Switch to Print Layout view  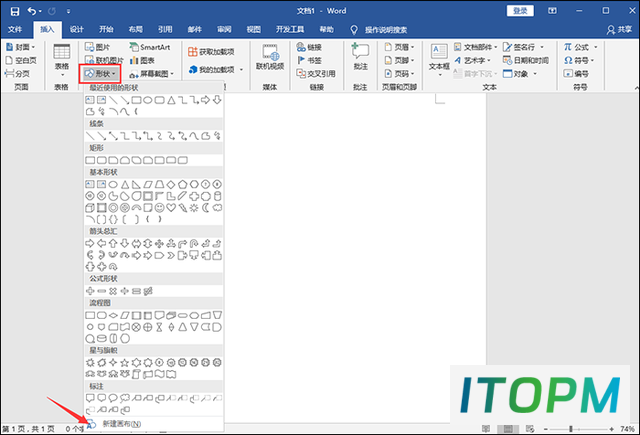[508, 429]
